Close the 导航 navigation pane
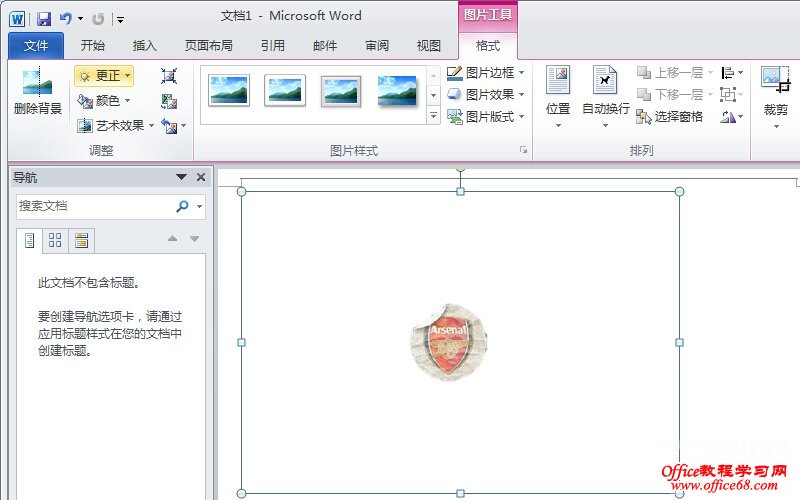The height and width of the screenshot is (500, 800). pos(201,177)
